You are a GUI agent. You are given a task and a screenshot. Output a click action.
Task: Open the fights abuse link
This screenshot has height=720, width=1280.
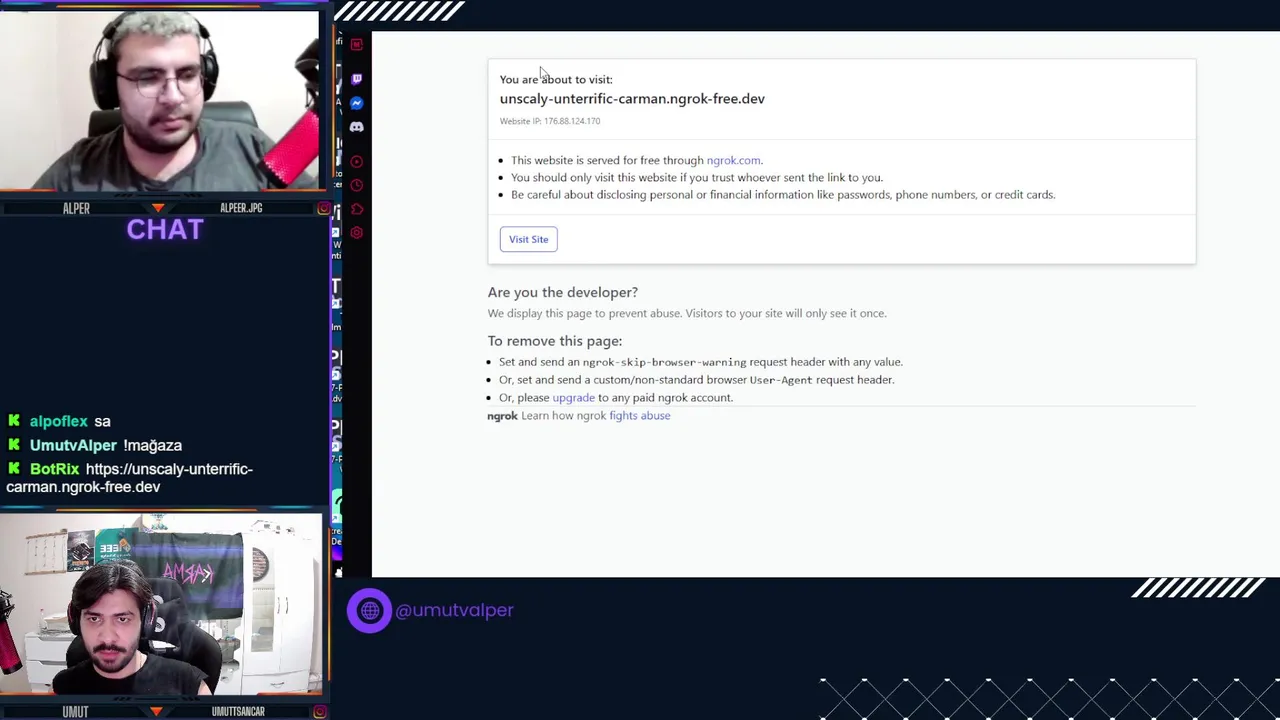click(x=640, y=415)
